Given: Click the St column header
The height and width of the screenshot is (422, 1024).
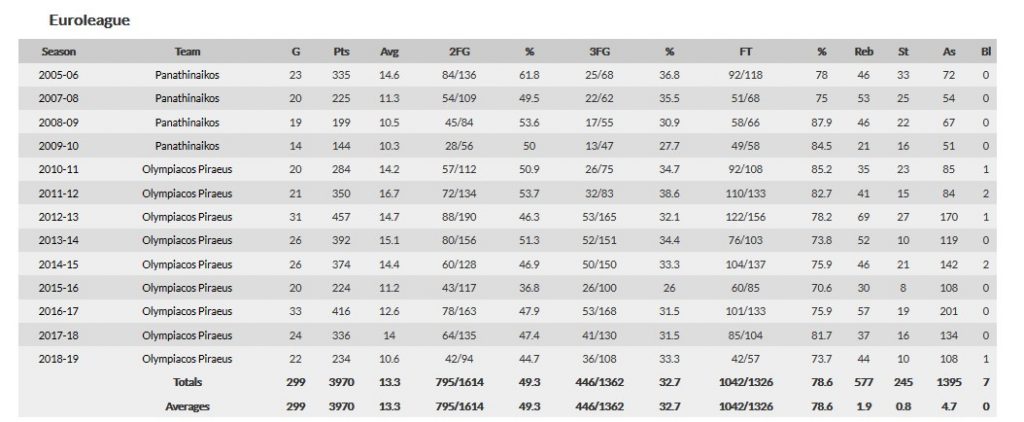Looking at the screenshot, I should click(x=903, y=52).
